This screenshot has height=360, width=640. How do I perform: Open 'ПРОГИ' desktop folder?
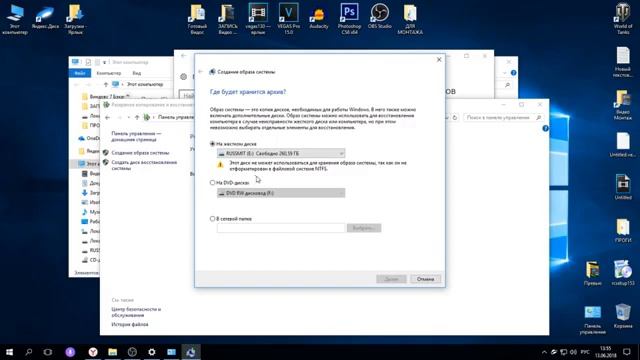point(623,231)
